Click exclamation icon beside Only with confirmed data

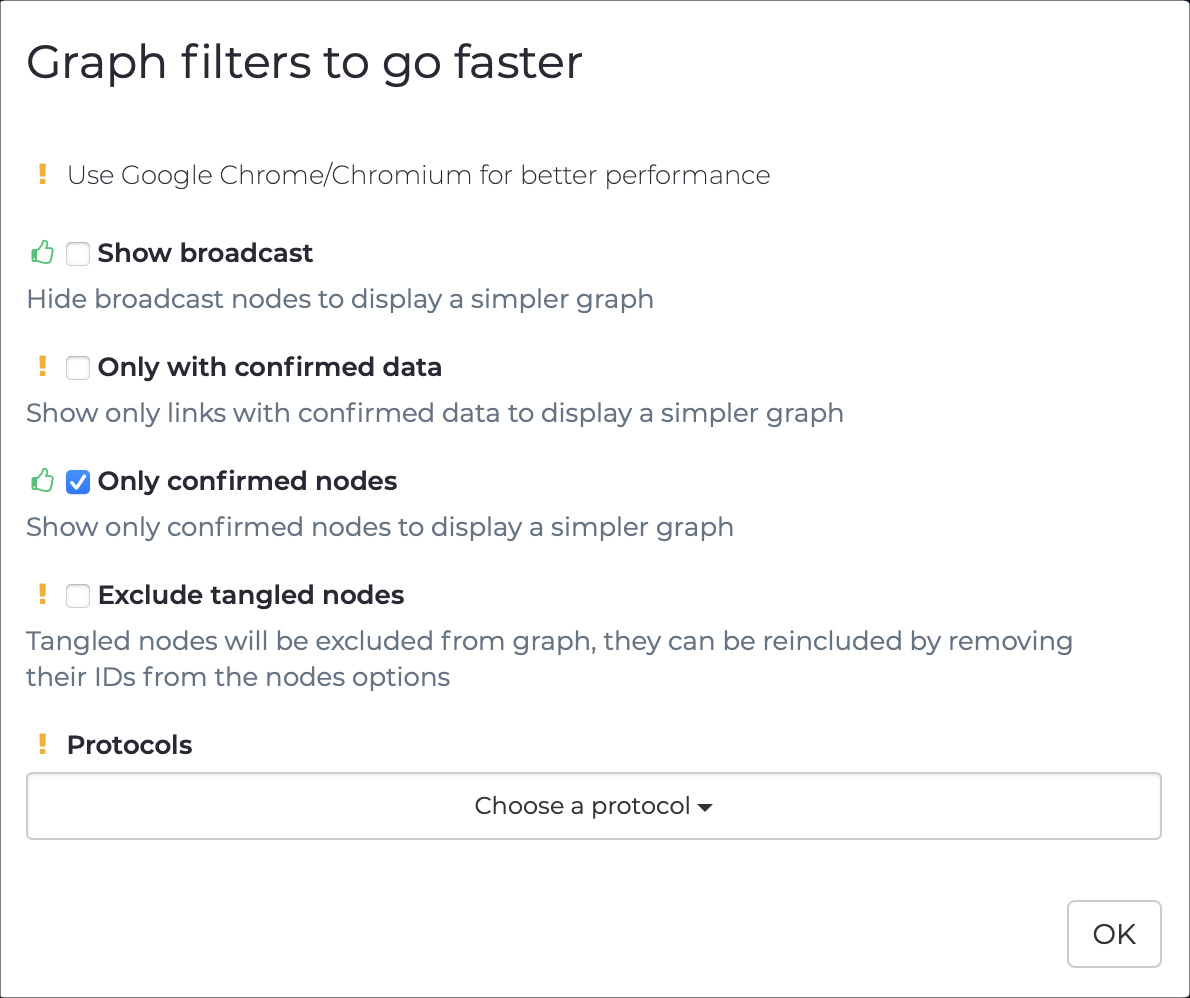pos(42,367)
